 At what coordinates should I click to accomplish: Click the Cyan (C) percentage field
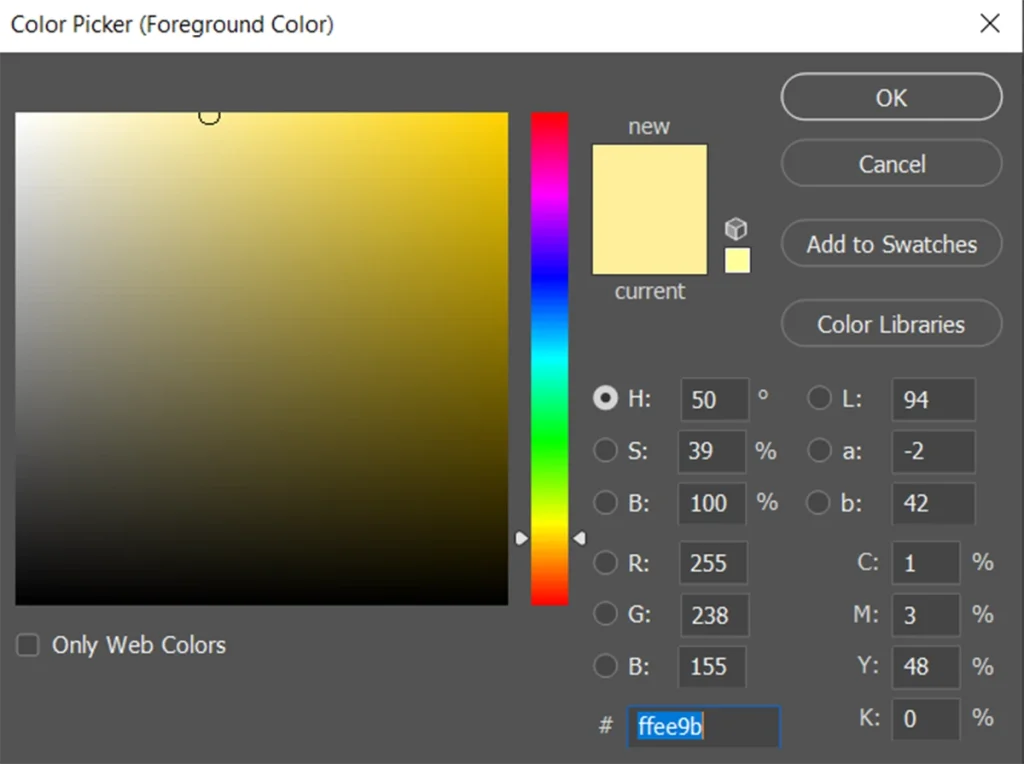click(x=925, y=563)
